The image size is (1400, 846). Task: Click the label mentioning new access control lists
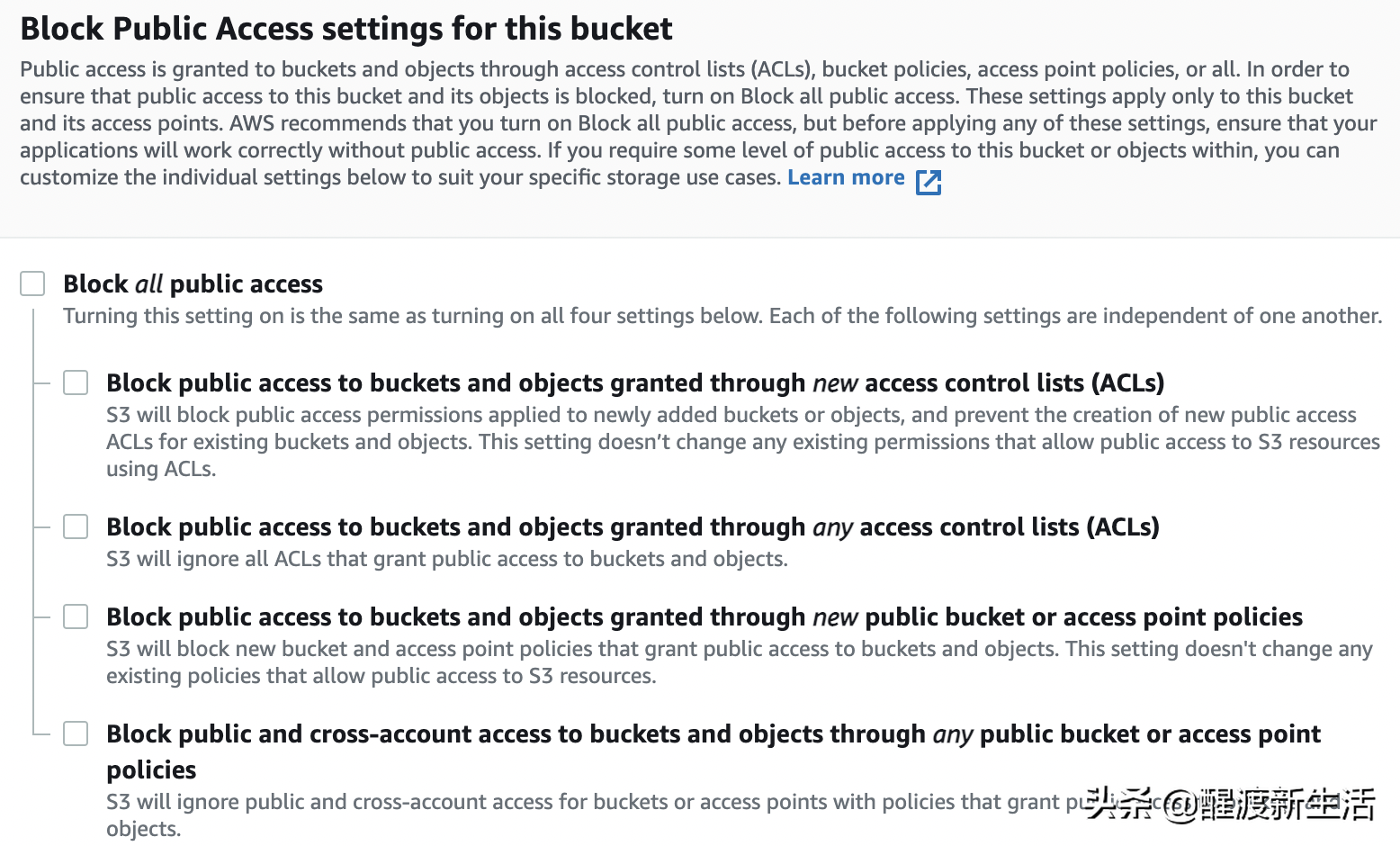[635, 383]
